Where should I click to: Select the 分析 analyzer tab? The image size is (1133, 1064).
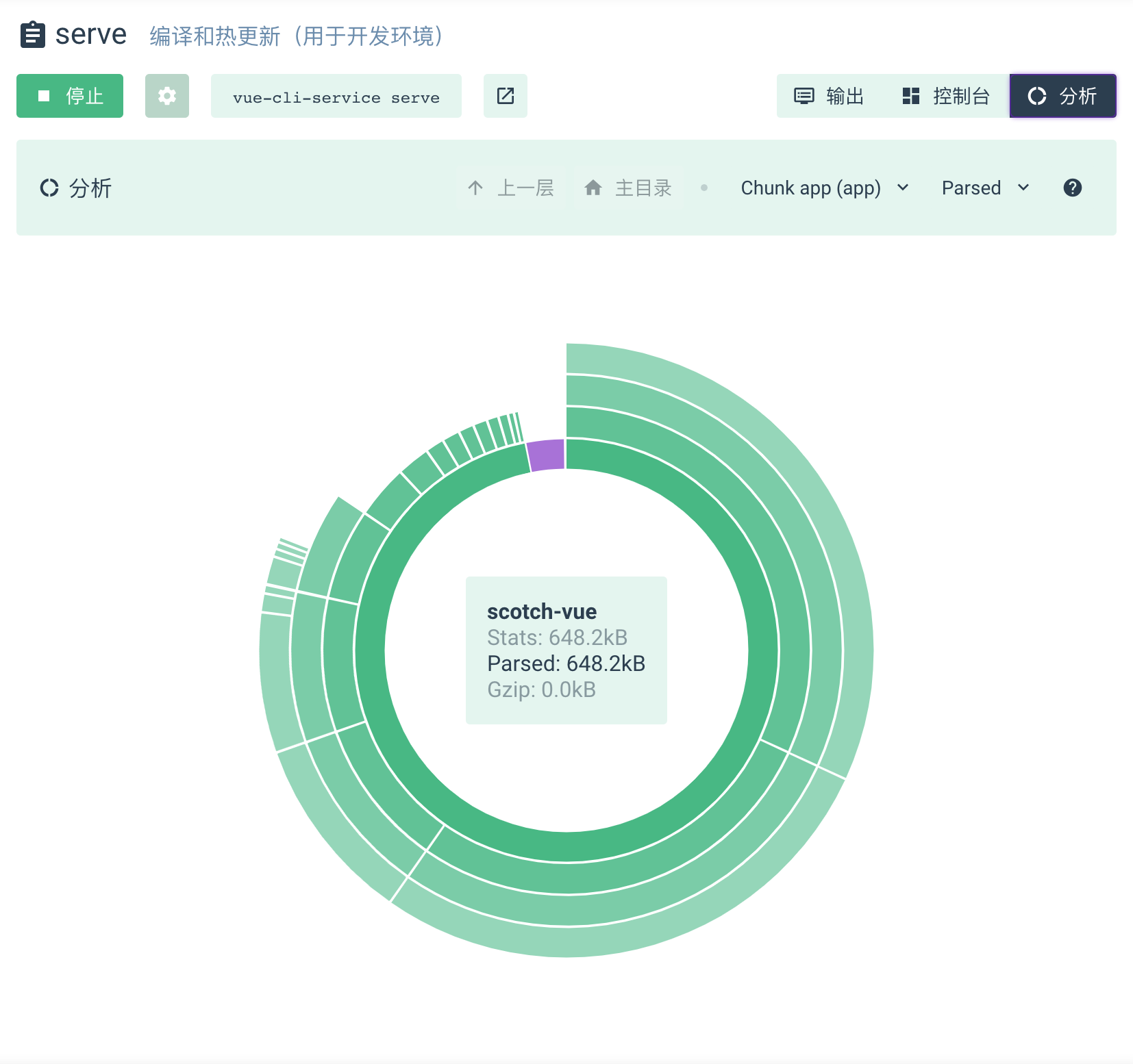point(1063,96)
